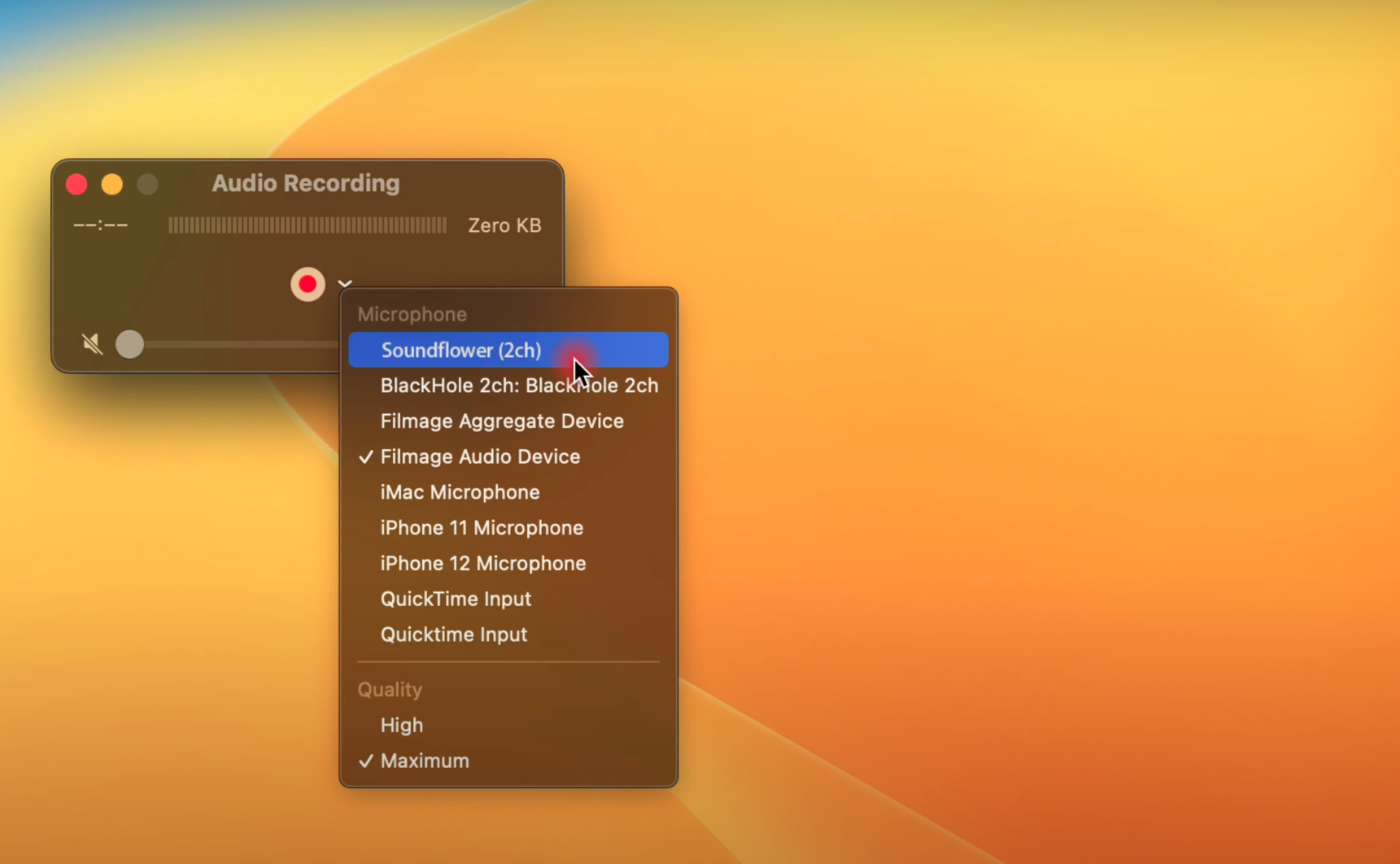Choose Soundflower (2ch) microphone

(x=508, y=350)
